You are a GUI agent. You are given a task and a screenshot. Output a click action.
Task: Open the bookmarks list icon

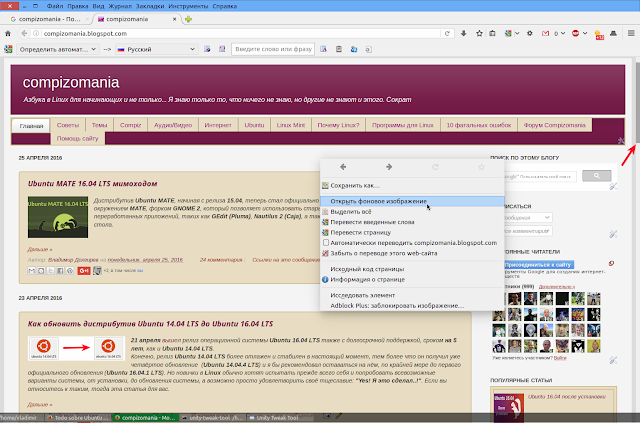pos(493,33)
